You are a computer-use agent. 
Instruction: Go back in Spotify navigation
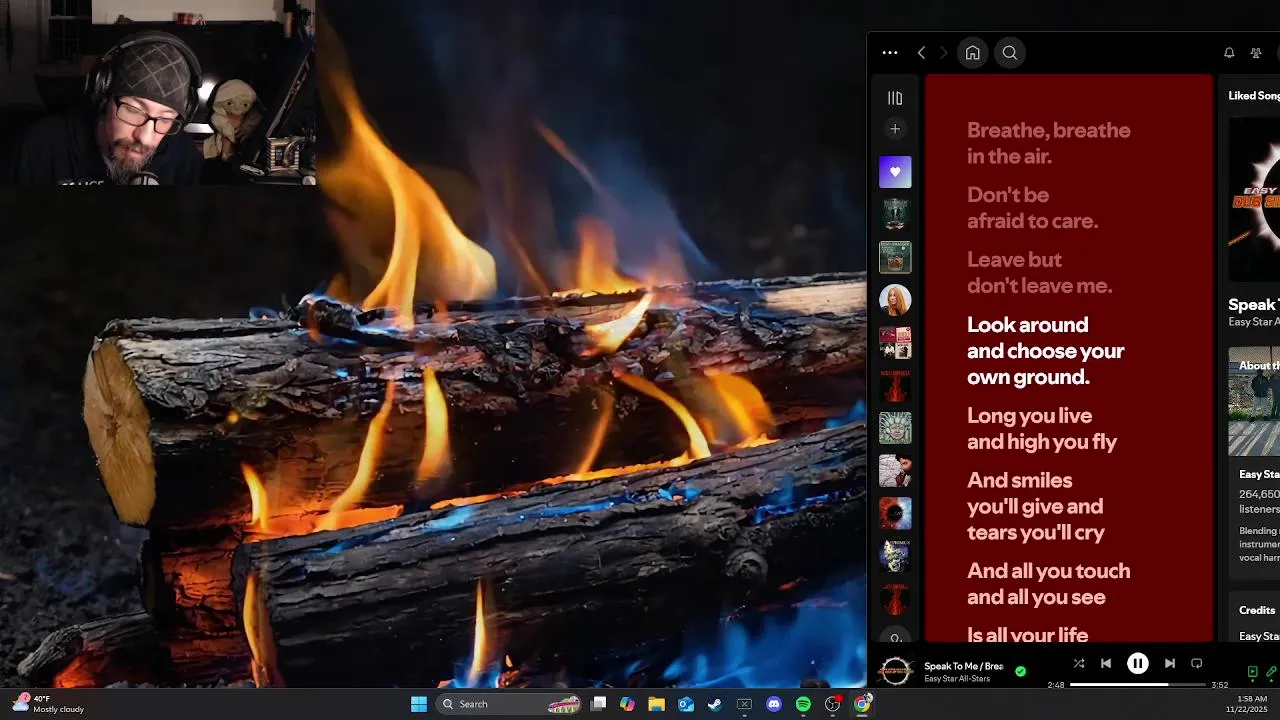[921, 53]
